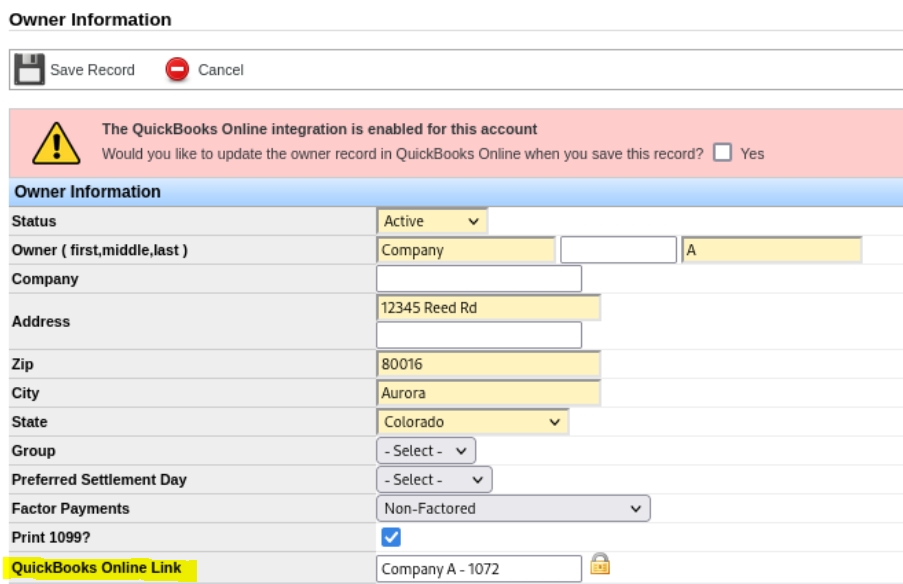
Task: Click the 'Print 1099?' label
Action: 51,537
